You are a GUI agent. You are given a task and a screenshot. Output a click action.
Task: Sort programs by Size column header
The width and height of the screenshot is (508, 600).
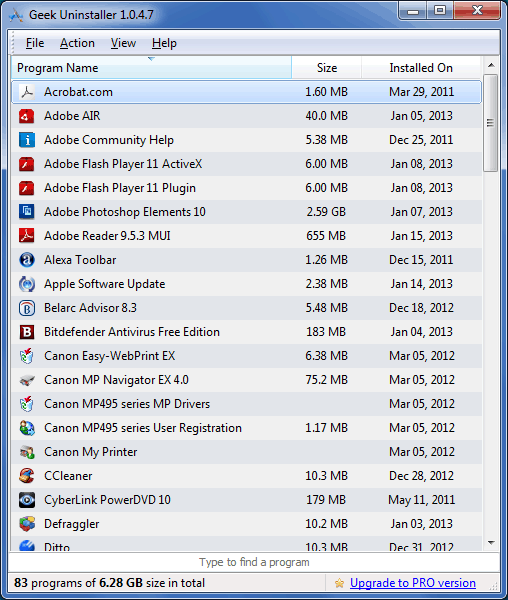pos(327,68)
